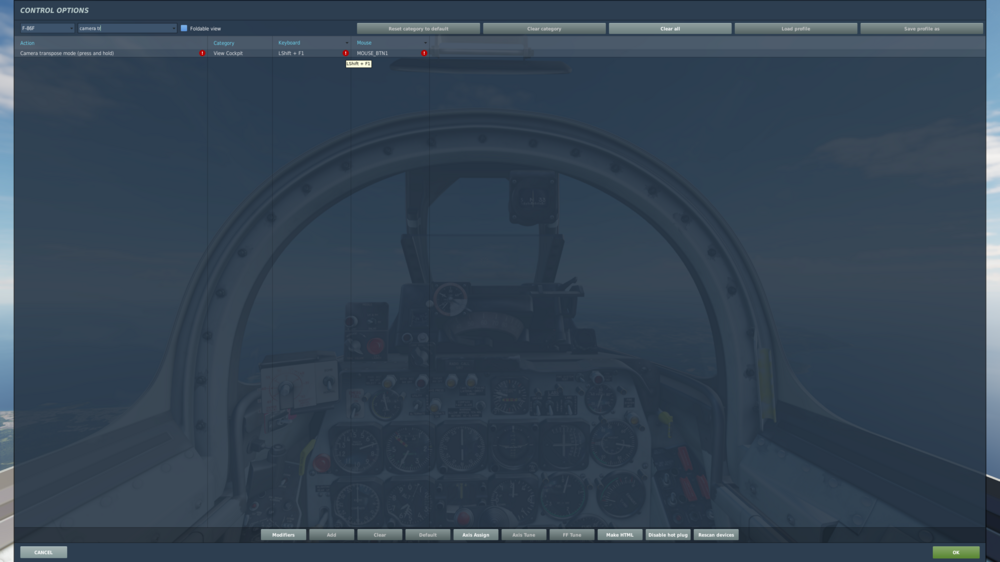
Task: Click the Clear button in bottom bar
Action: (379, 535)
